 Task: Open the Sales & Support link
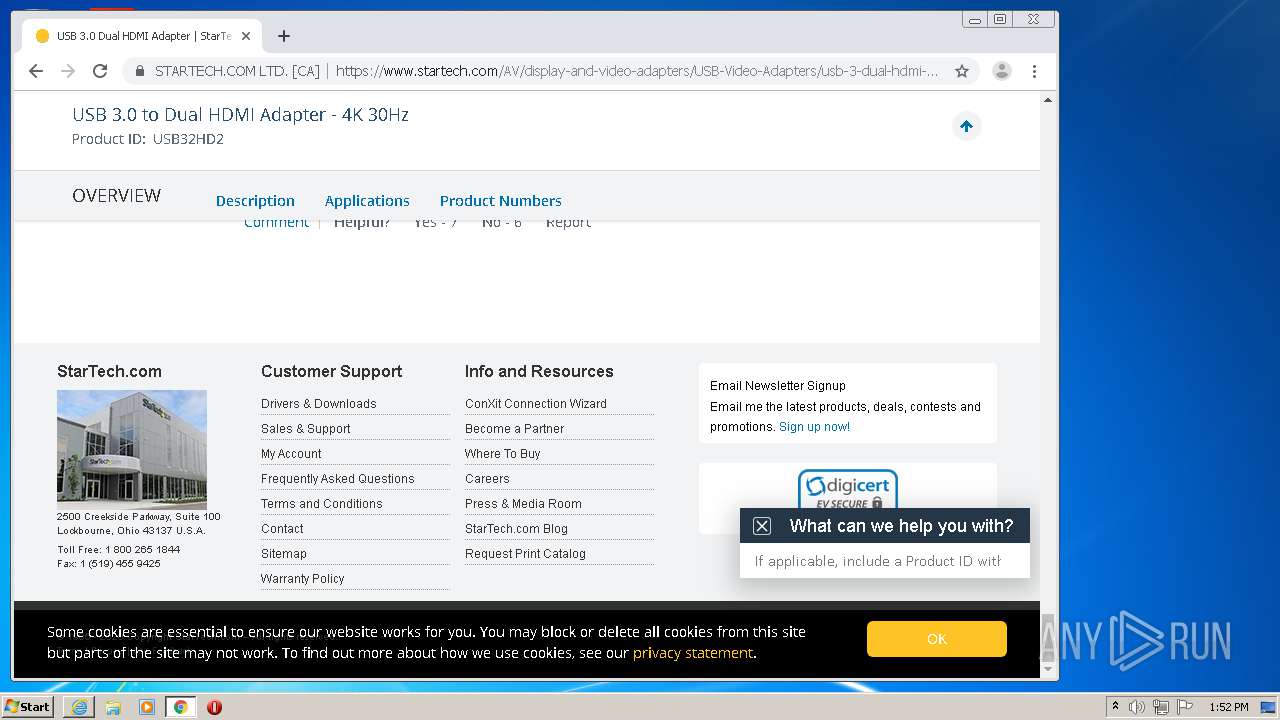(x=306, y=429)
